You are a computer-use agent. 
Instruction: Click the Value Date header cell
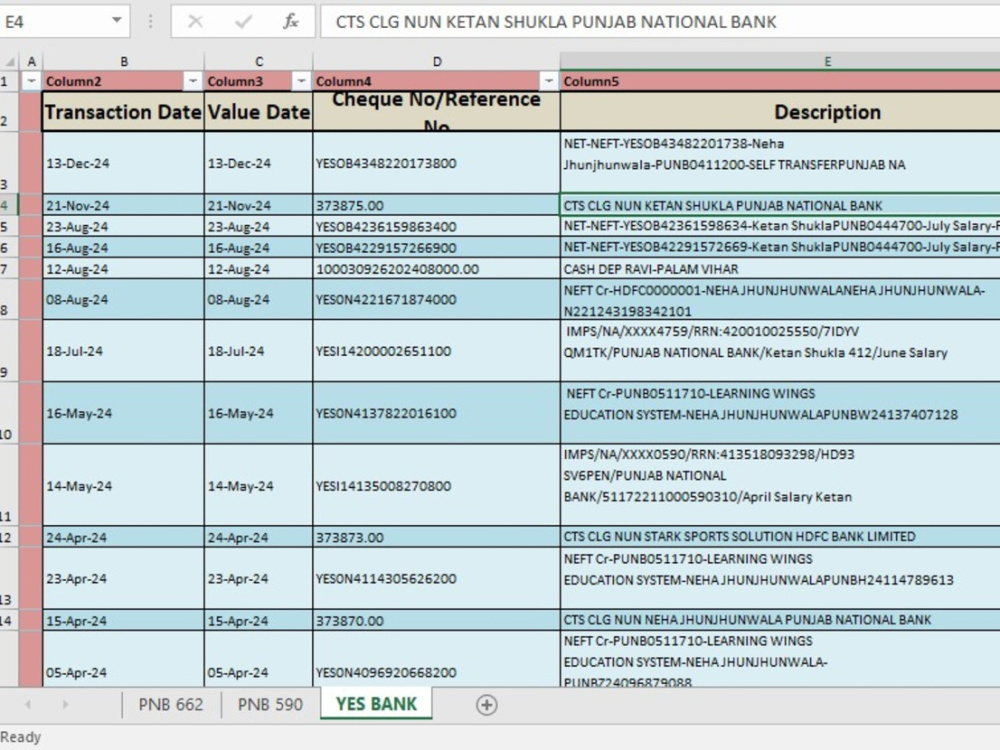(259, 112)
